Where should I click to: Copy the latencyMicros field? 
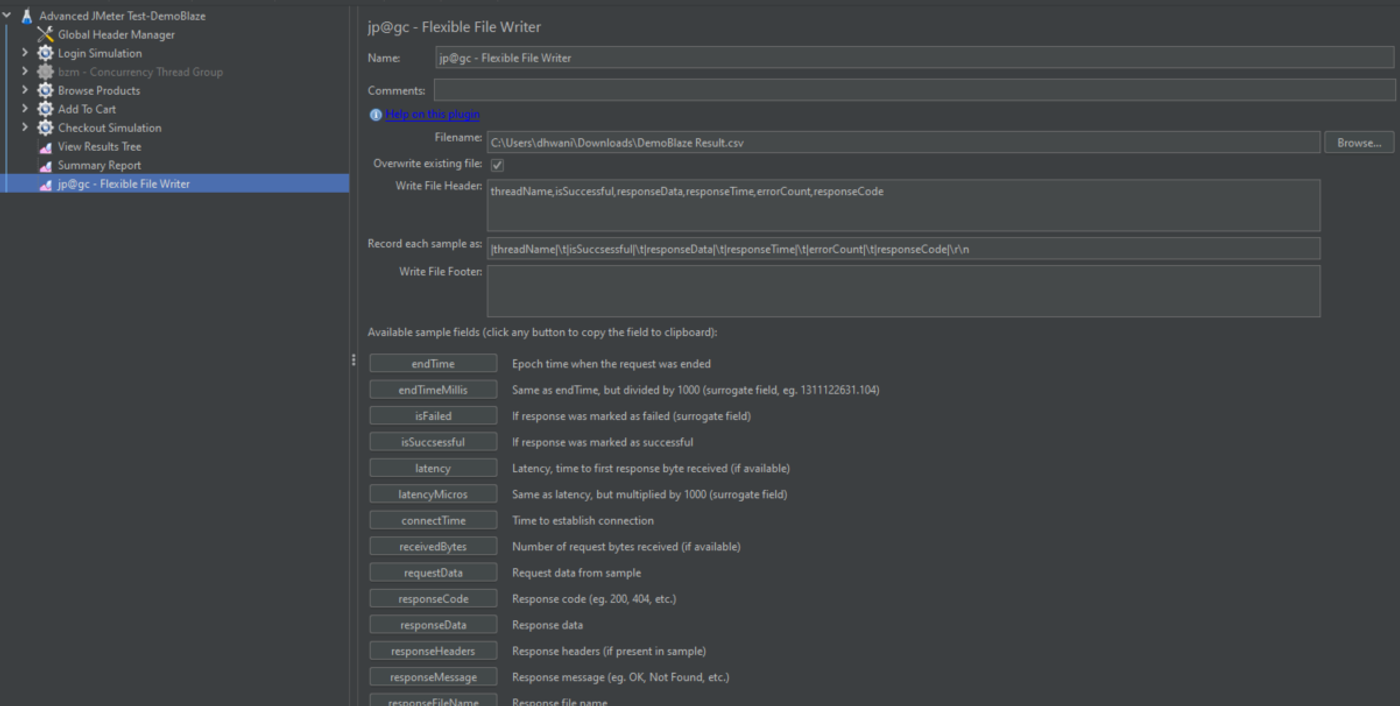point(433,494)
